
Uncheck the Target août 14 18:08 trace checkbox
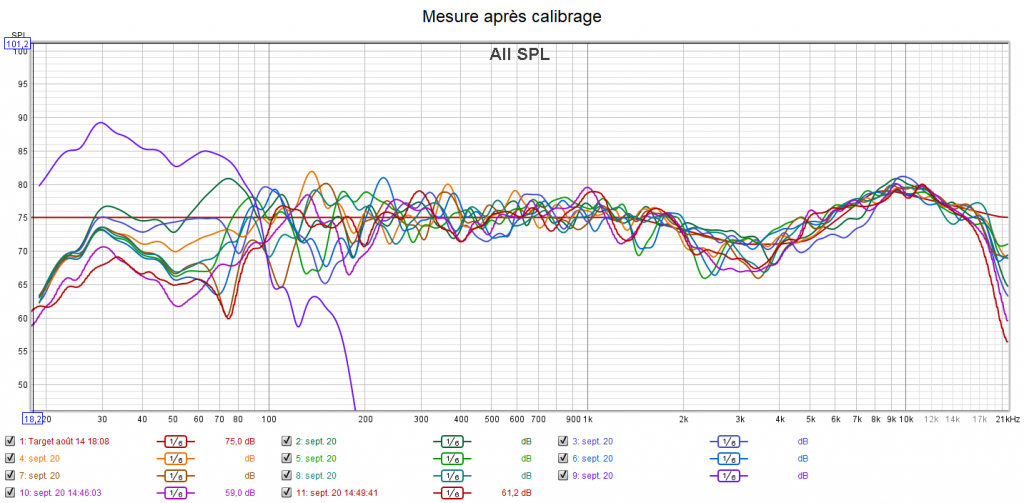coord(10,441)
